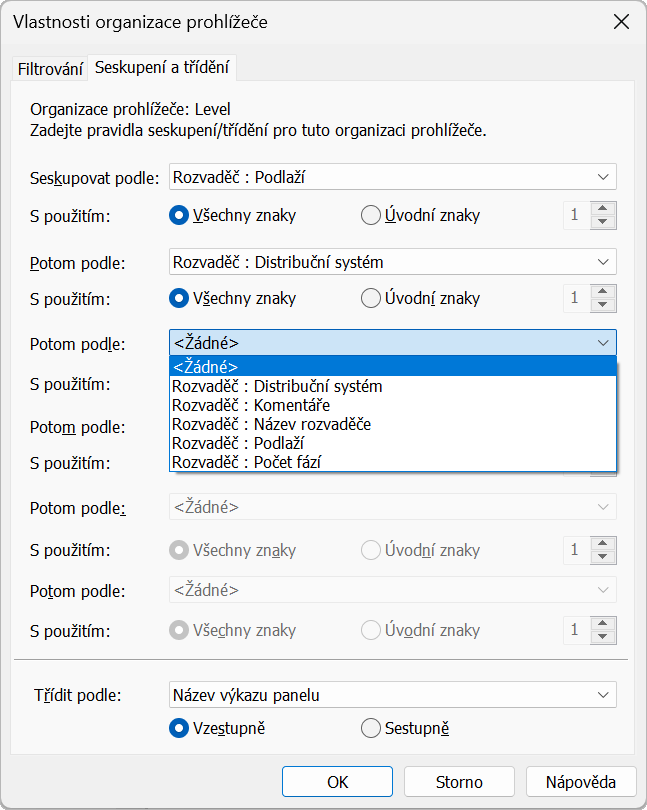Choose Úvodní znaky for Distribuční systém rule
Image resolution: width=647 pixels, height=810 pixels.
(371, 298)
